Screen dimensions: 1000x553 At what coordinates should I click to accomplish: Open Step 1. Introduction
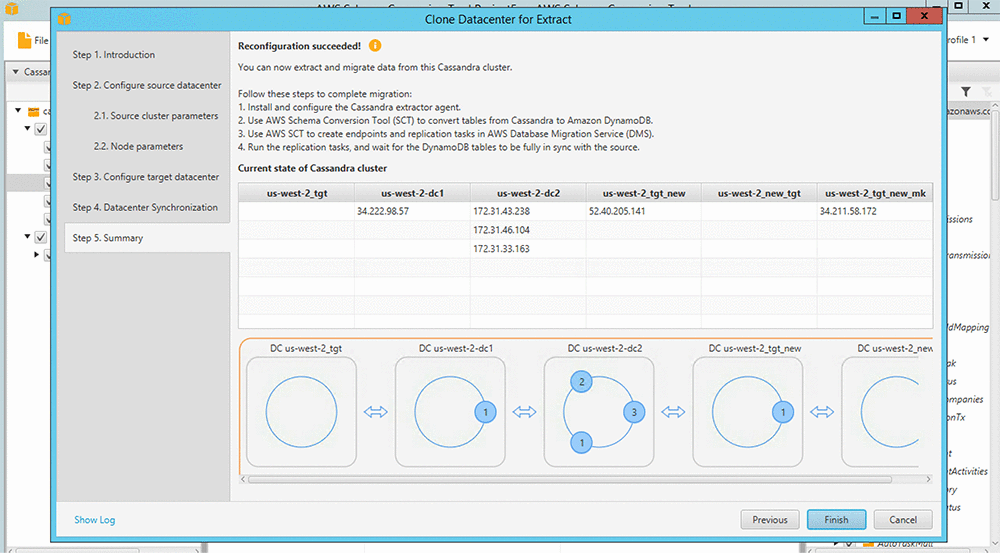[114, 55]
